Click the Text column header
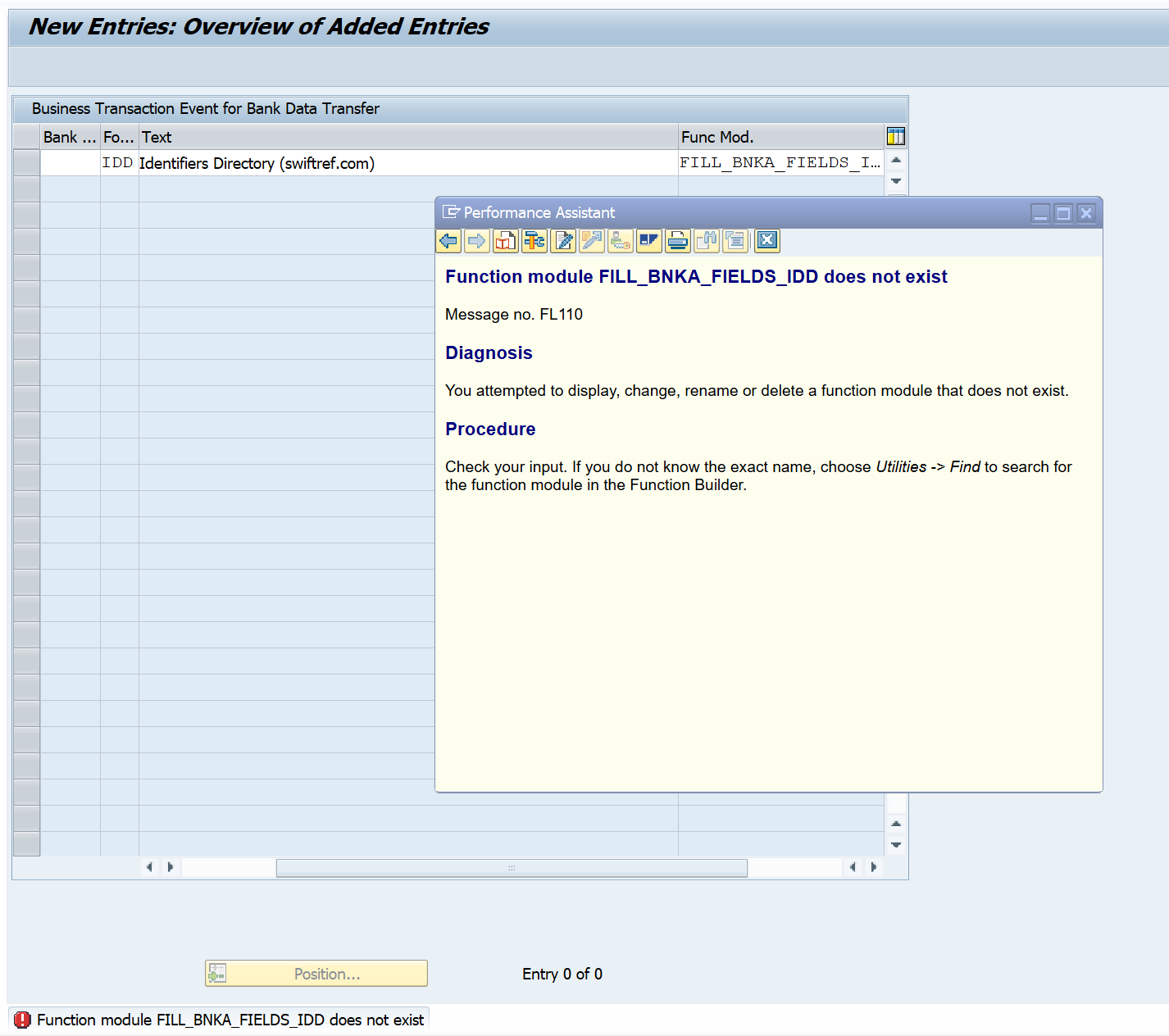 [408, 137]
